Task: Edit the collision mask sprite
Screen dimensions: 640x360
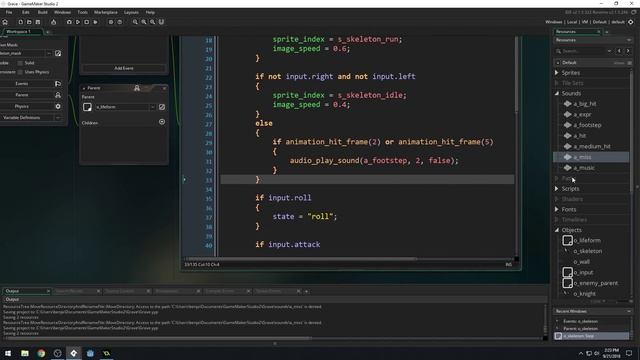Action: click(58, 53)
